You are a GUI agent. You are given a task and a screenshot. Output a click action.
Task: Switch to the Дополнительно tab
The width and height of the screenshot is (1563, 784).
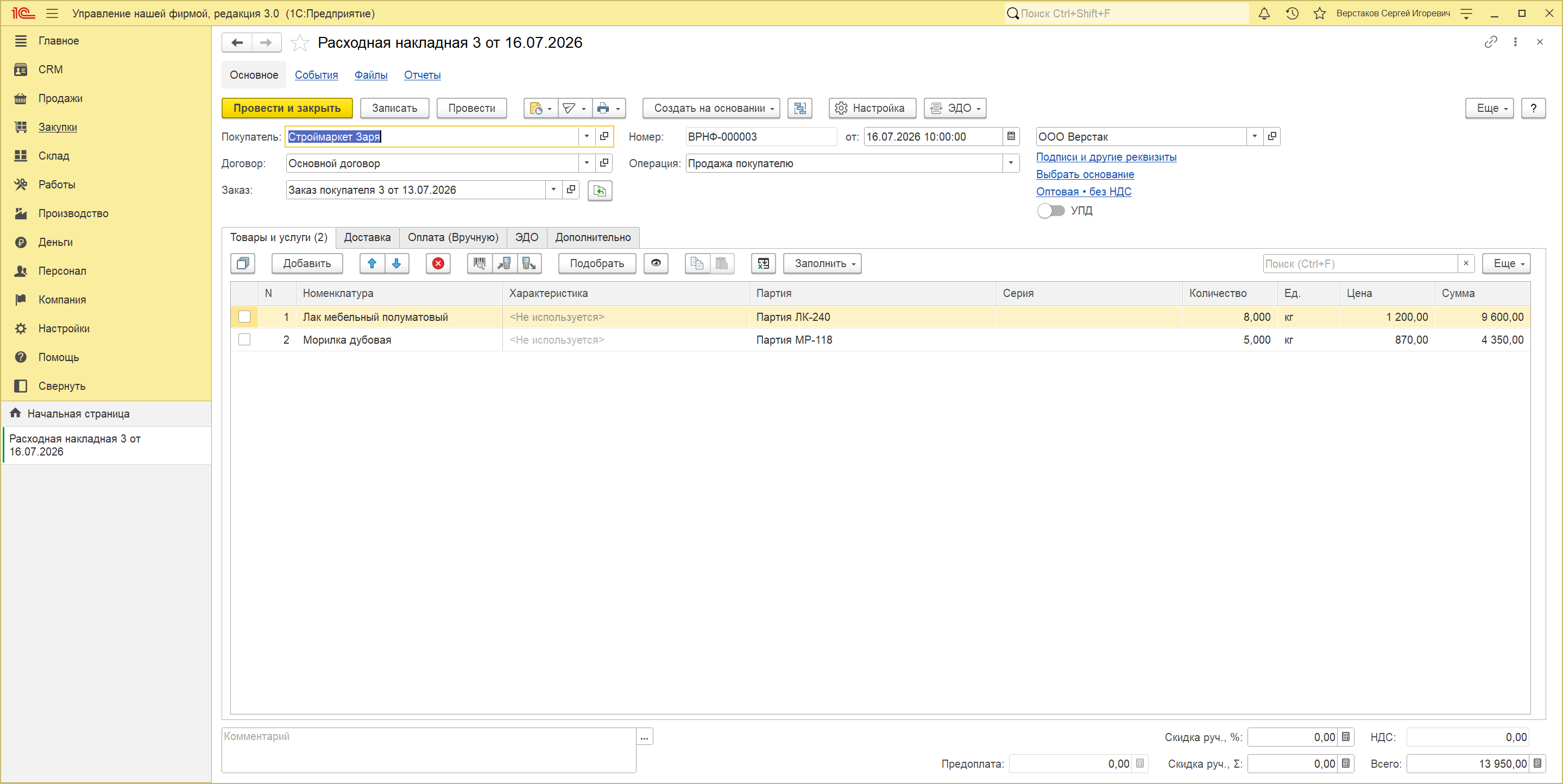coord(593,237)
